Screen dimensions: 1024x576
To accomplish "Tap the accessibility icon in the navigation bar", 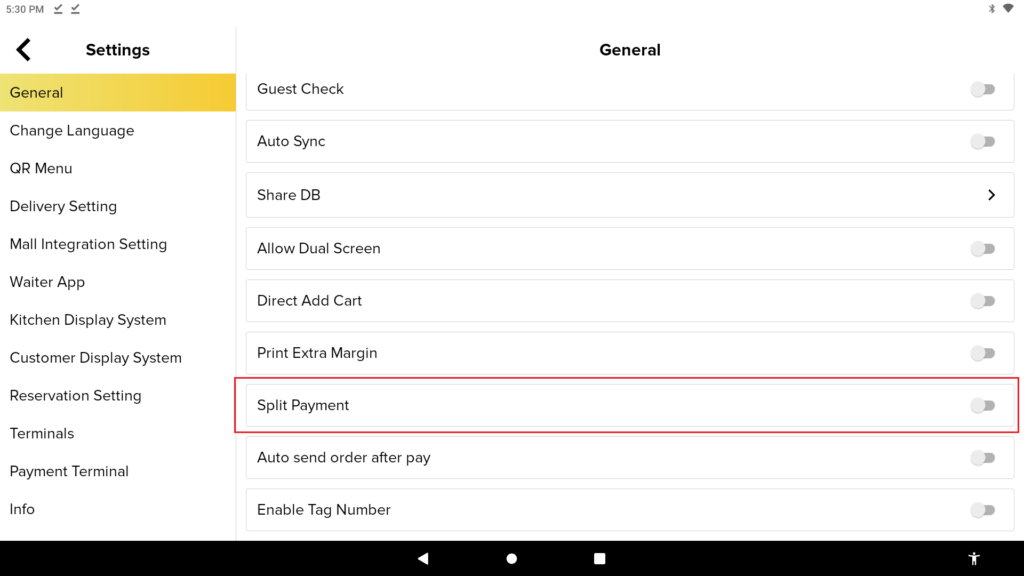I will (x=974, y=558).
